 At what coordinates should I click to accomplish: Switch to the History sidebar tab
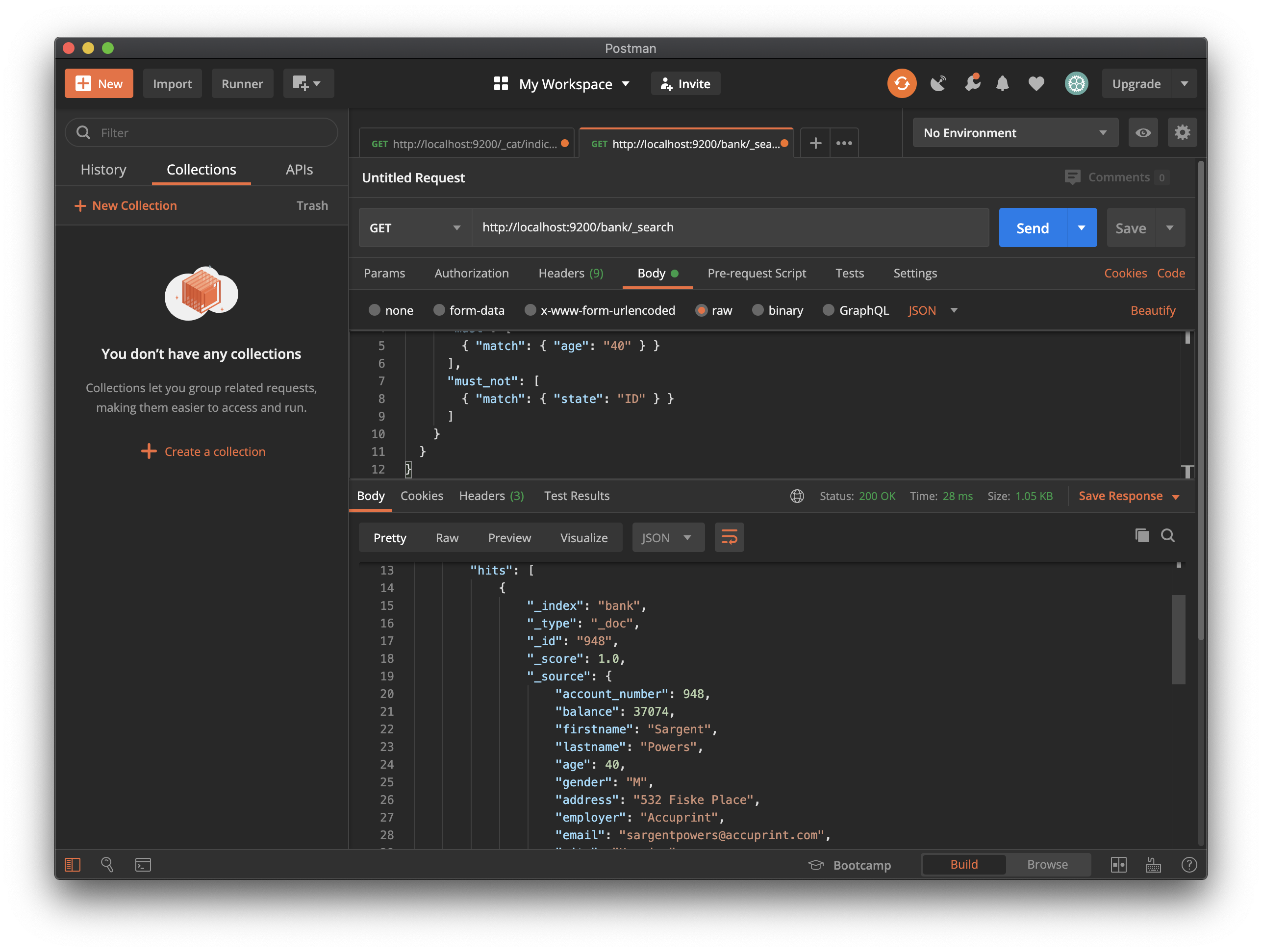[x=103, y=170]
